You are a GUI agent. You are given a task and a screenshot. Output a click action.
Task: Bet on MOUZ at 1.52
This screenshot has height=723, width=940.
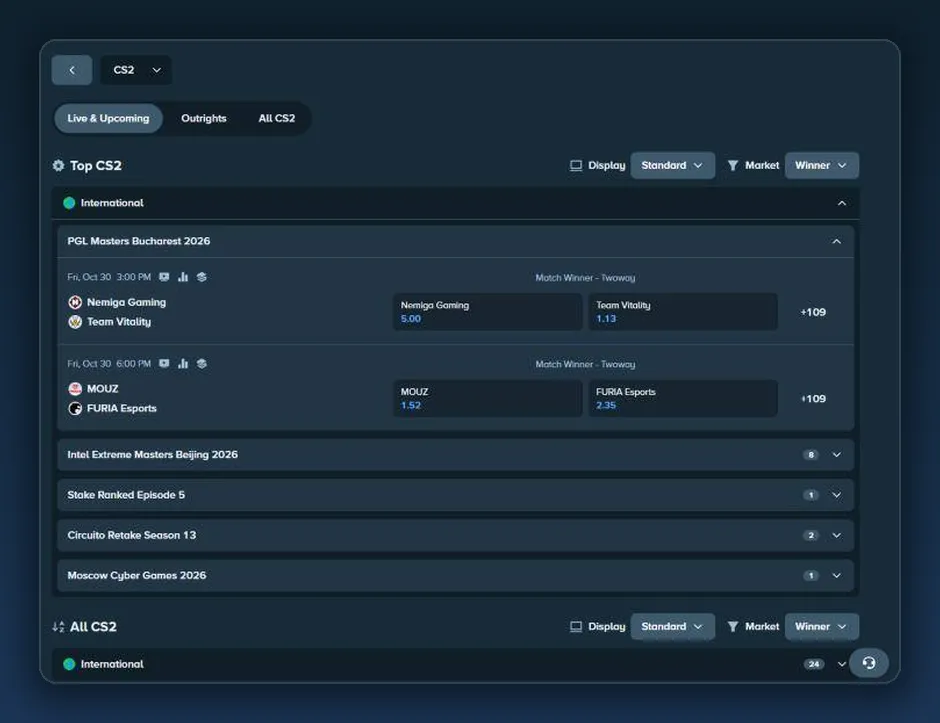point(487,398)
